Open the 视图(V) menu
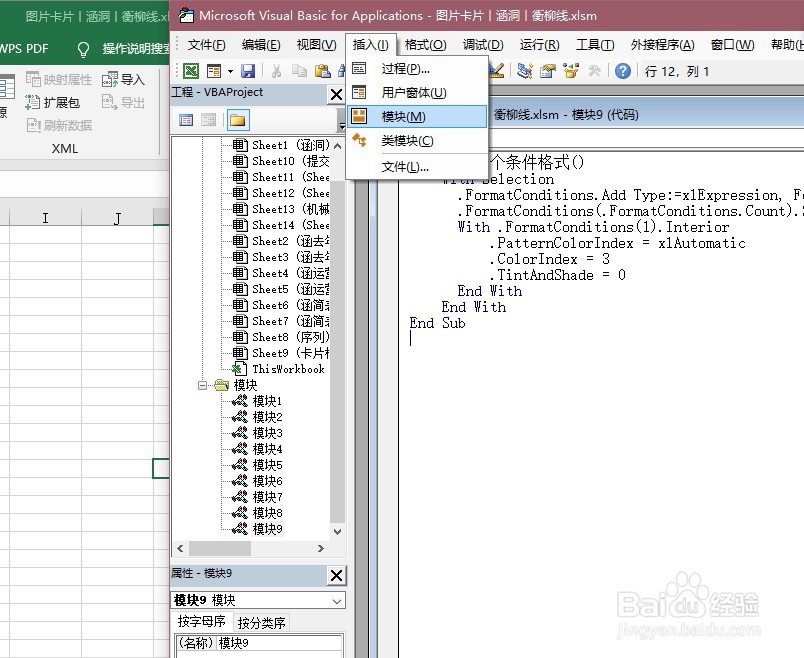The image size is (804, 658). click(316, 45)
